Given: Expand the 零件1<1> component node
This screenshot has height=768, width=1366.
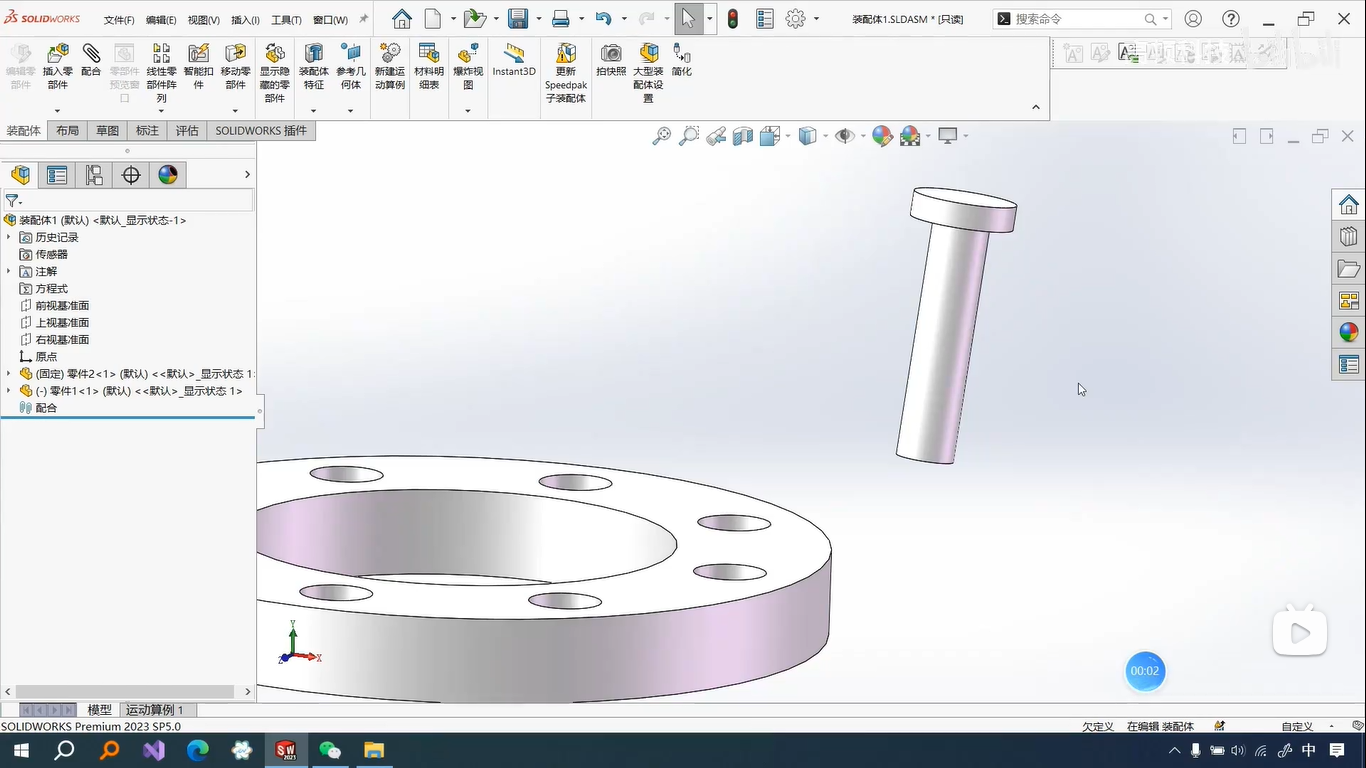Looking at the screenshot, I should (9, 391).
